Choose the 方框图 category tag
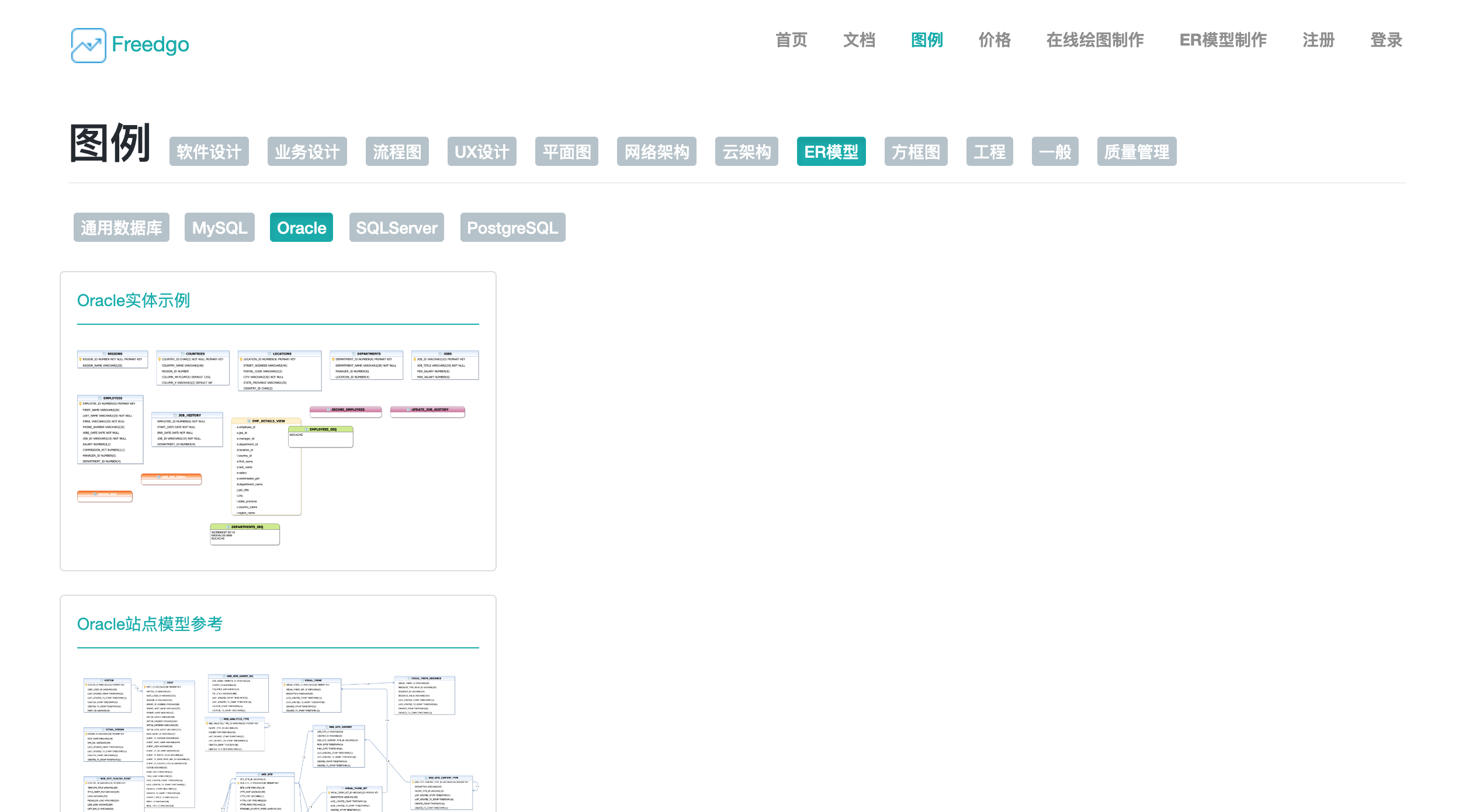The image size is (1476, 812). pos(916,152)
